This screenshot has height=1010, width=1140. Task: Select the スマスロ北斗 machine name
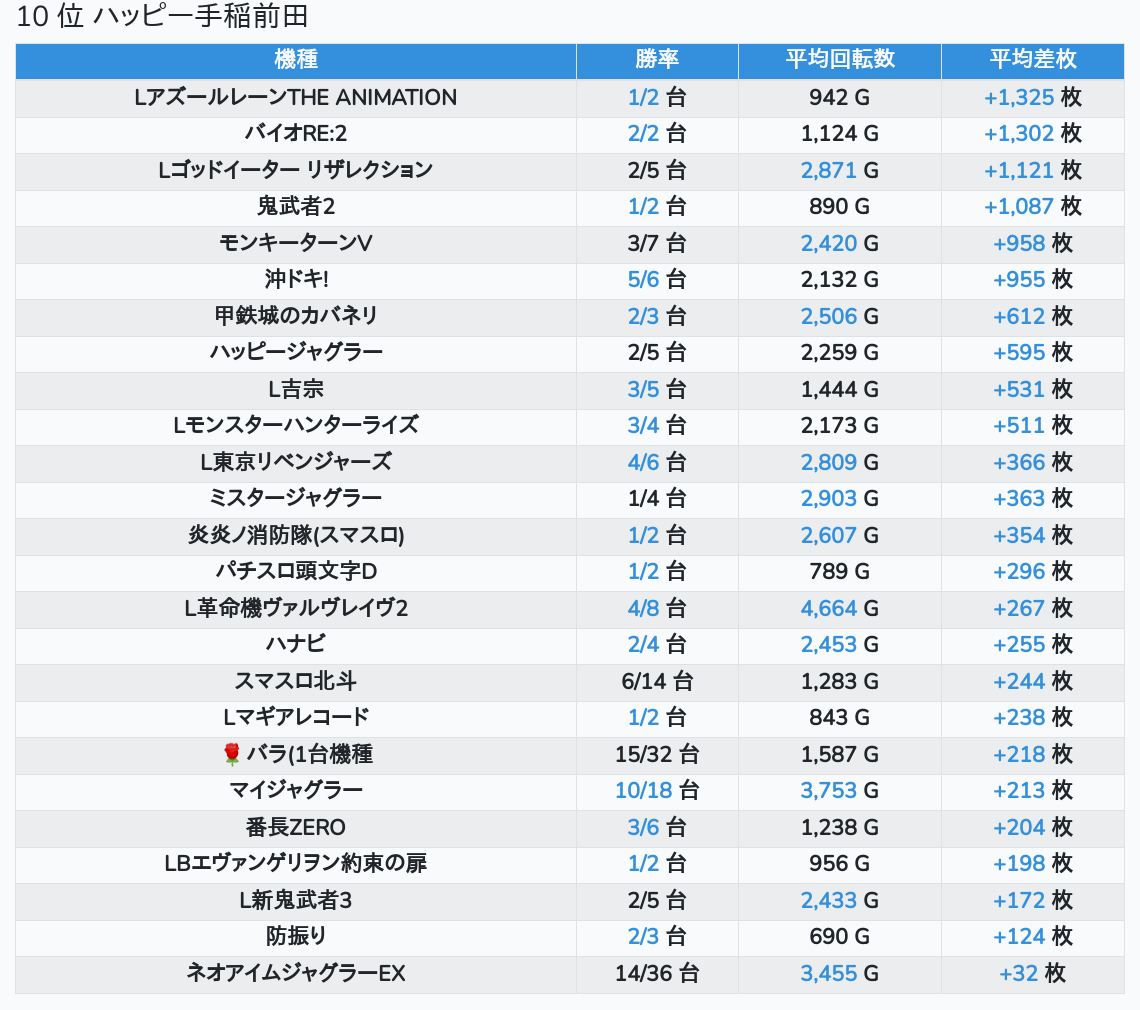296,682
